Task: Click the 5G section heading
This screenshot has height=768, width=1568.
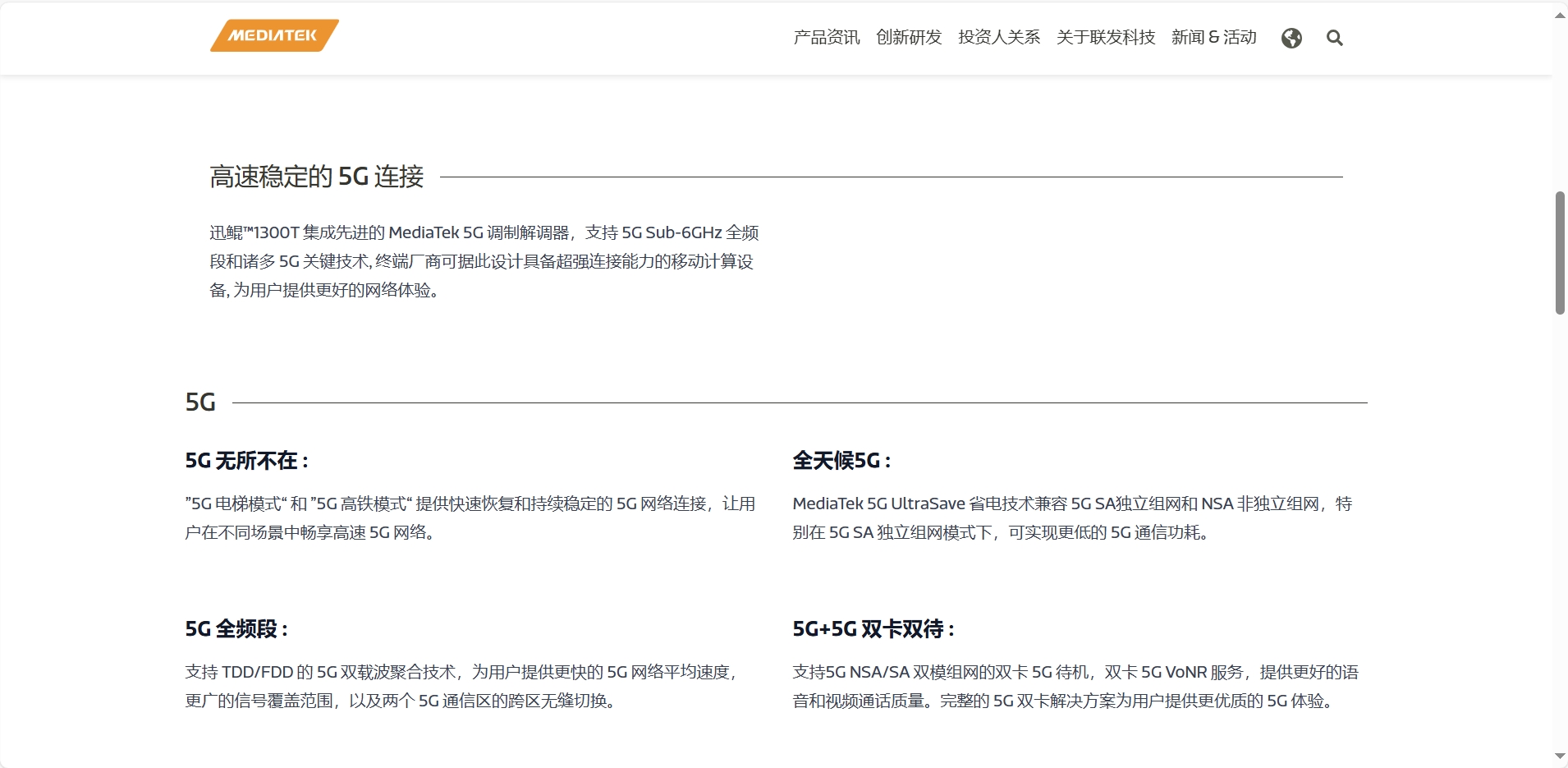Action: (200, 402)
